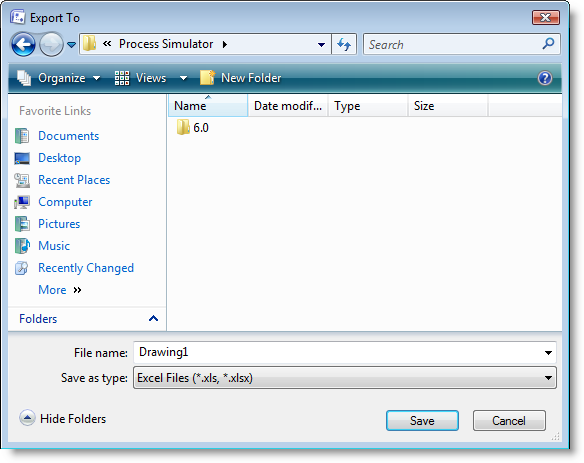Screen dimensions: 584x463
Task: Click the refresh arrows beside address bar
Action: [x=344, y=44]
